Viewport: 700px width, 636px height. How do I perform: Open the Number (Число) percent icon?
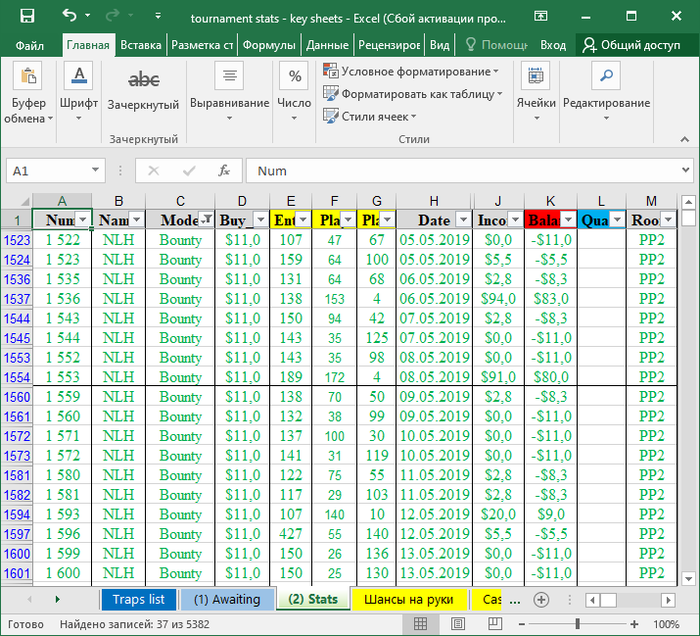pyautogui.click(x=294, y=77)
